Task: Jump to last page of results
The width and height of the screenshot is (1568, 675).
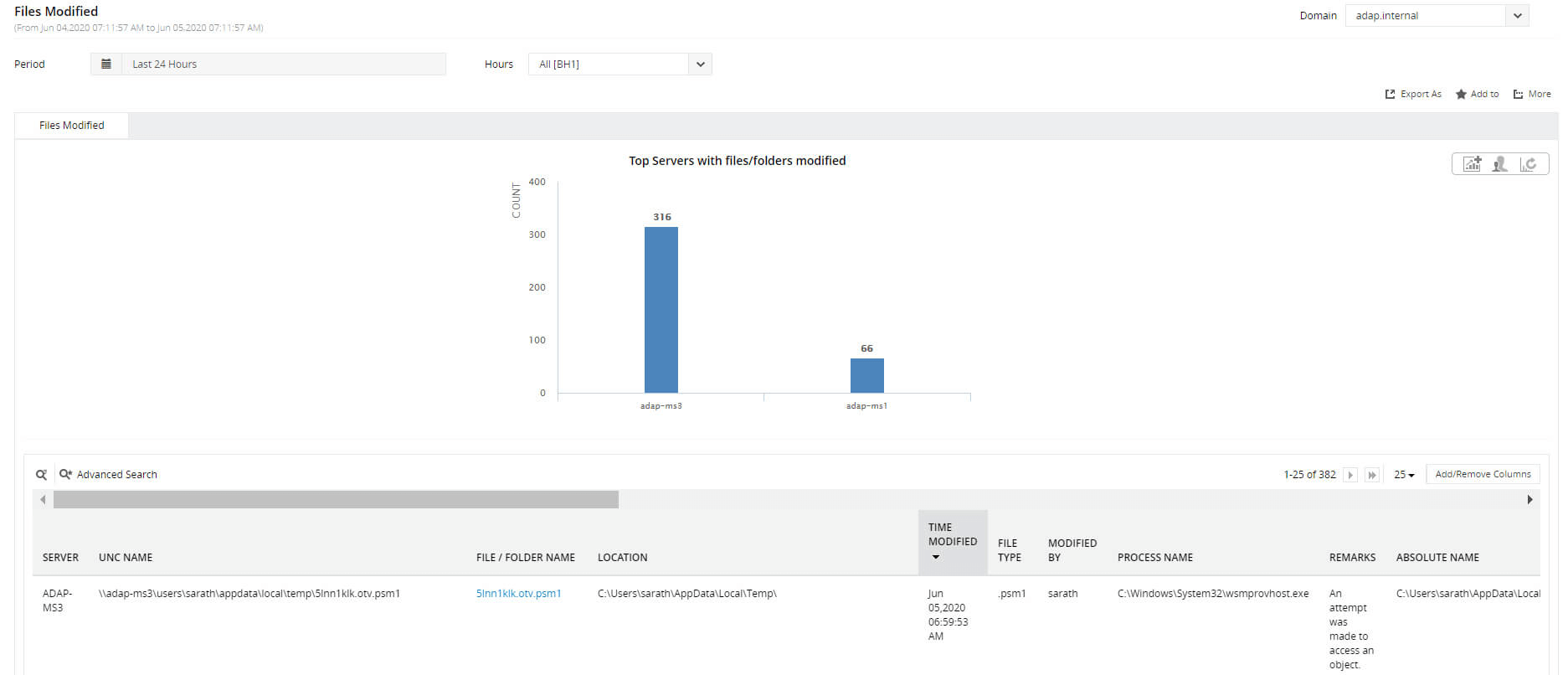Action: [1372, 475]
